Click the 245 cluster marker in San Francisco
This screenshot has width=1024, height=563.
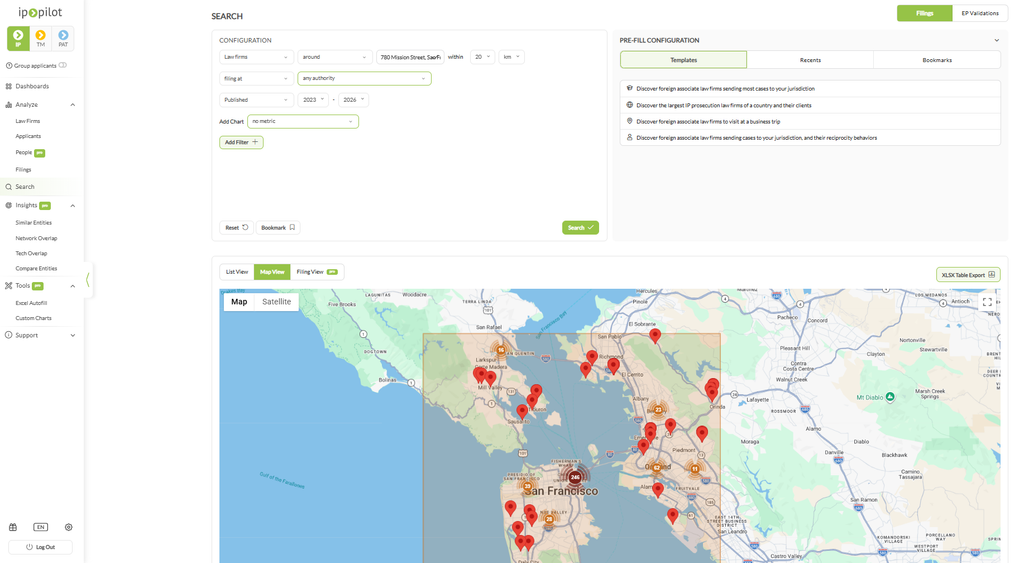pos(575,477)
